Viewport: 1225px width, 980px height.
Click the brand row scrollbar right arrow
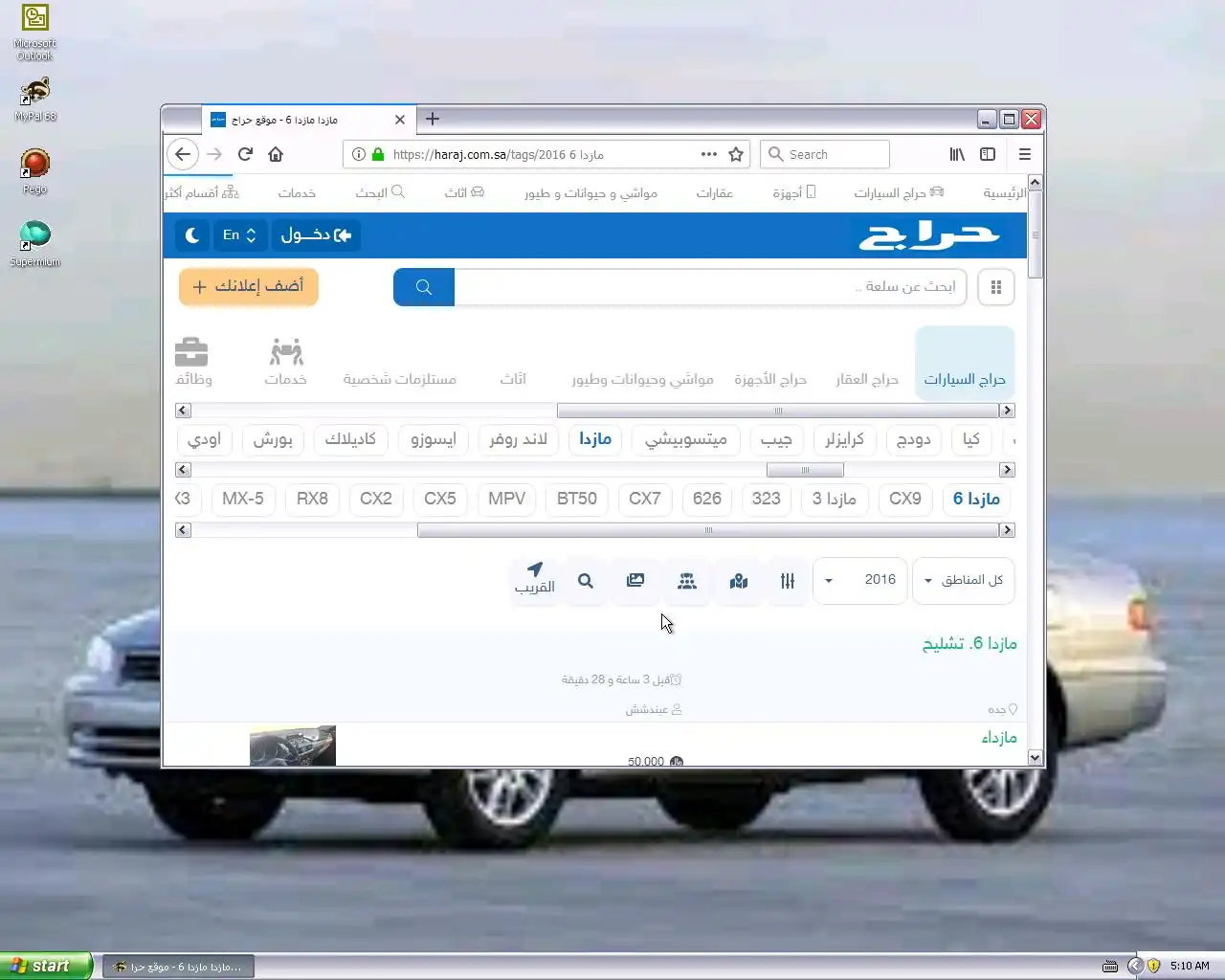1007,470
